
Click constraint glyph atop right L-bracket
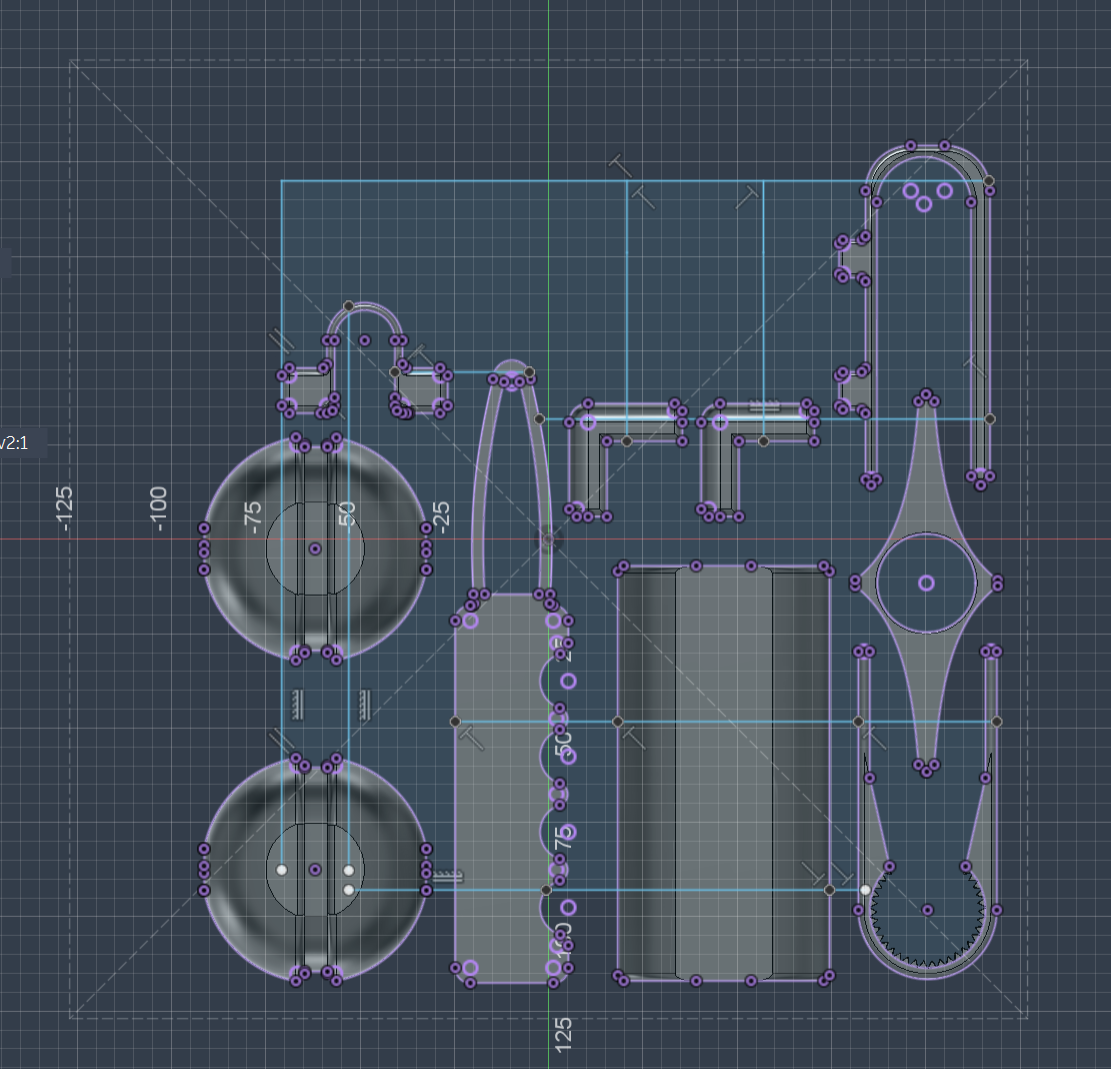click(765, 406)
